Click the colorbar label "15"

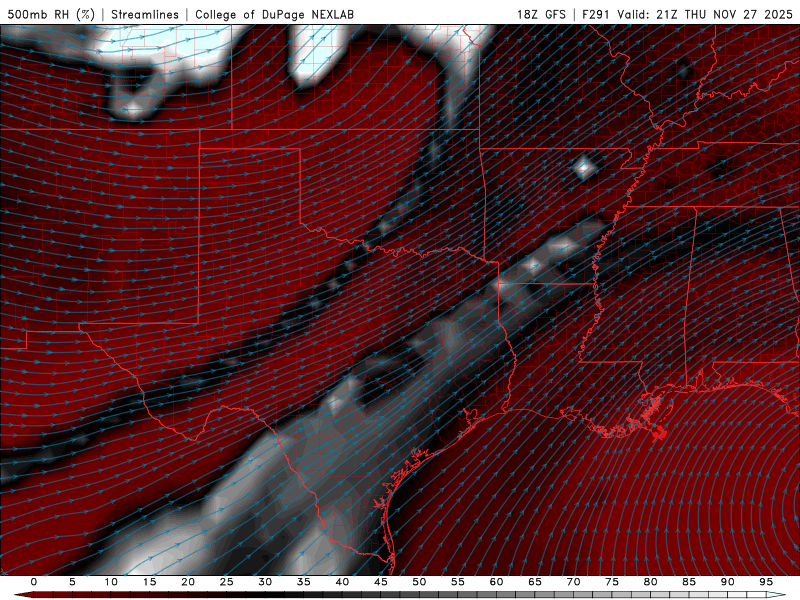(149, 582)
